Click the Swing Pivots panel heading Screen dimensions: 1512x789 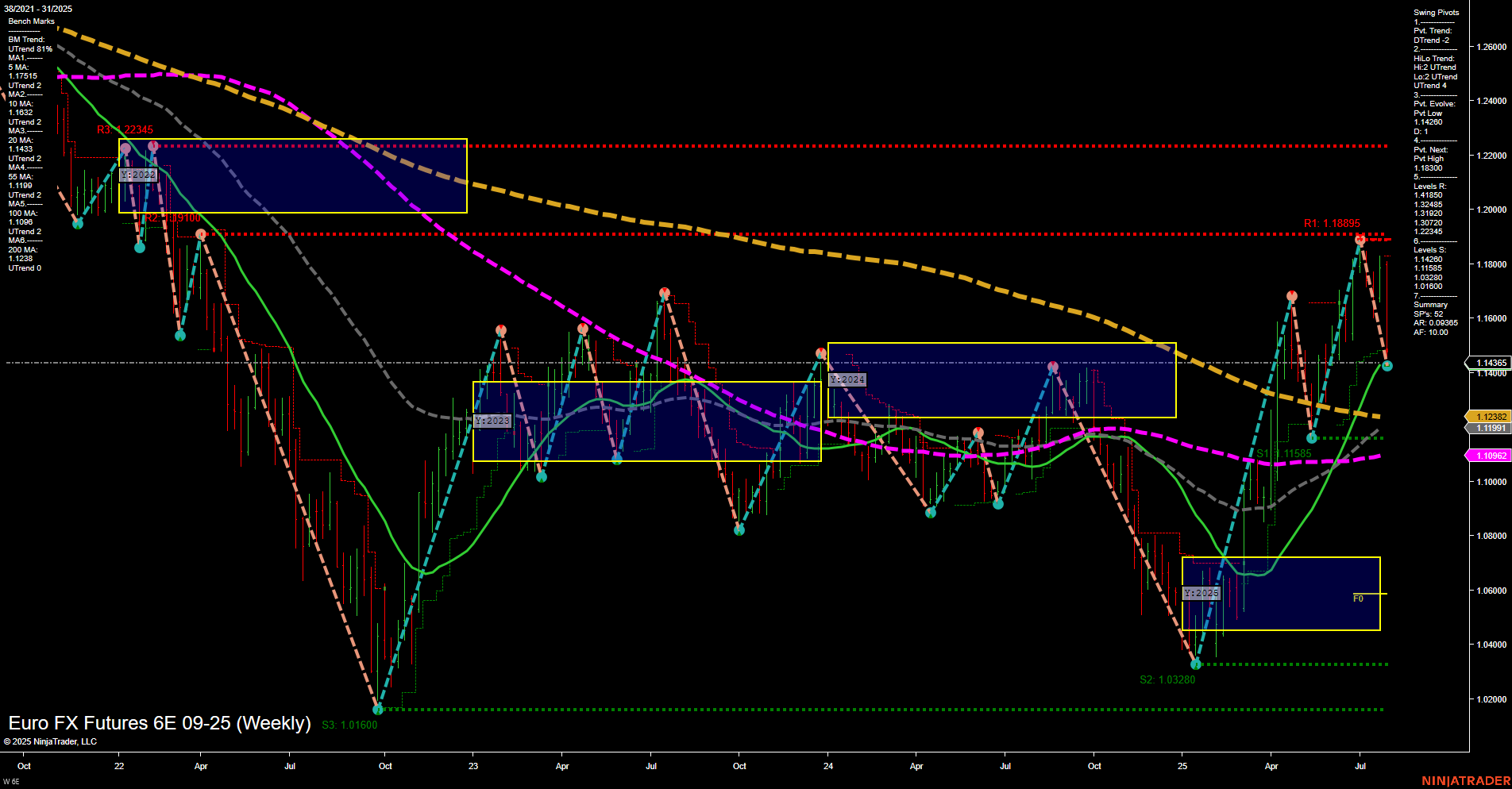(x=1437, y=13)
